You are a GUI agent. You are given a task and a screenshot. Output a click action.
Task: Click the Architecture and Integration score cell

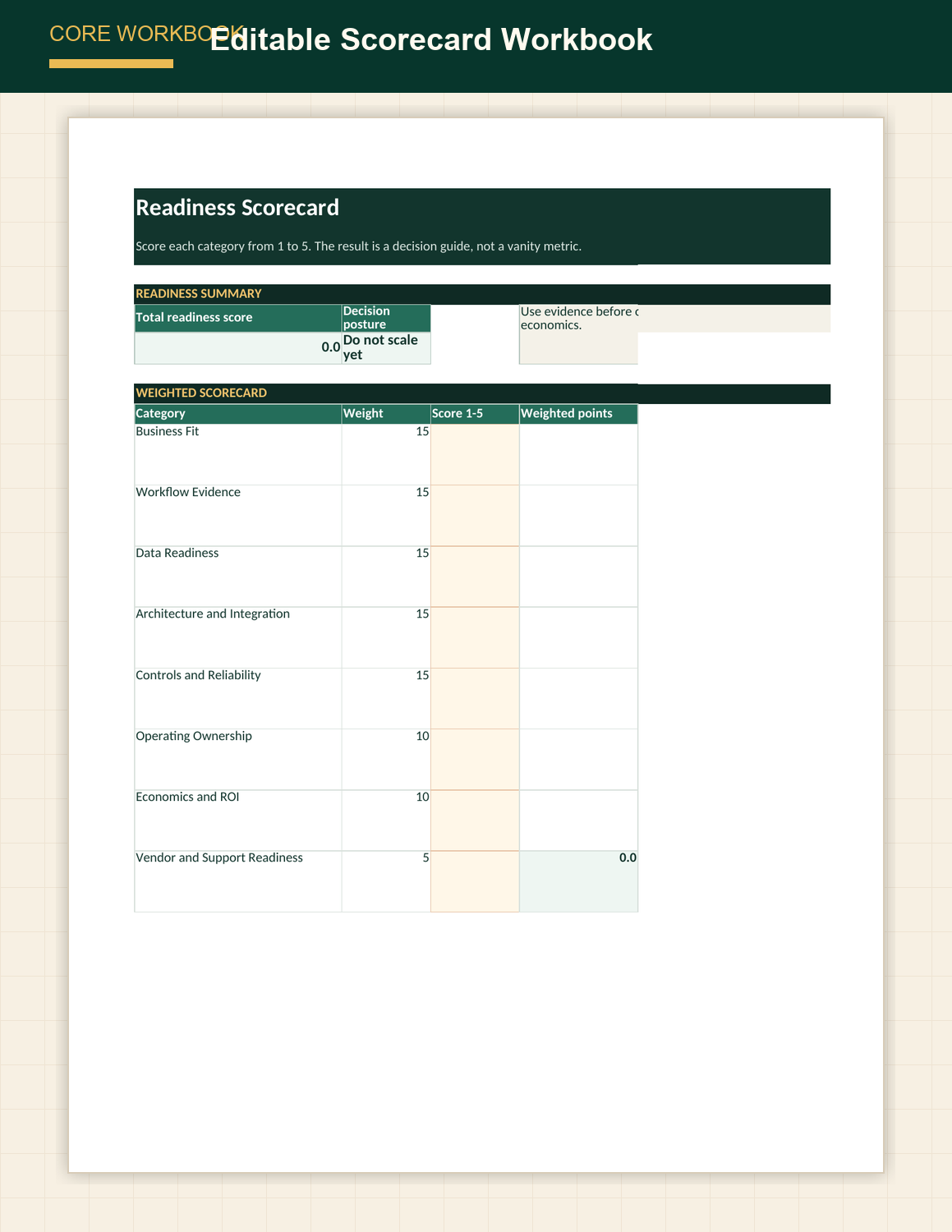475,637
